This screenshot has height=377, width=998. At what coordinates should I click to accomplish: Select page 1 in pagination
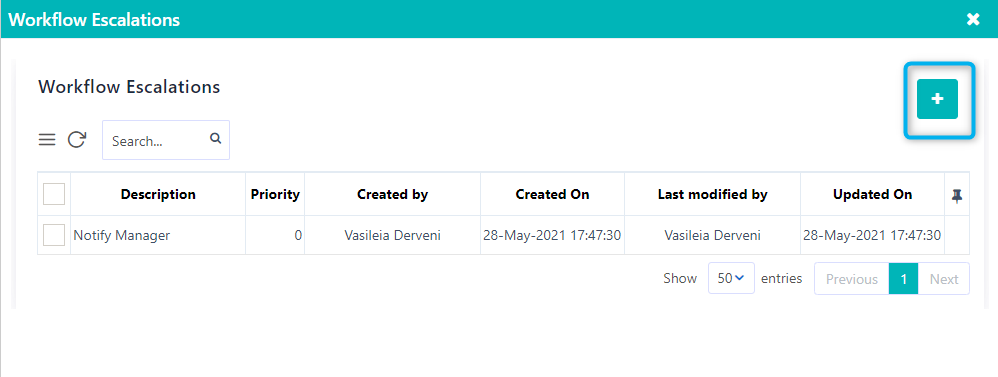coord(904,279)
